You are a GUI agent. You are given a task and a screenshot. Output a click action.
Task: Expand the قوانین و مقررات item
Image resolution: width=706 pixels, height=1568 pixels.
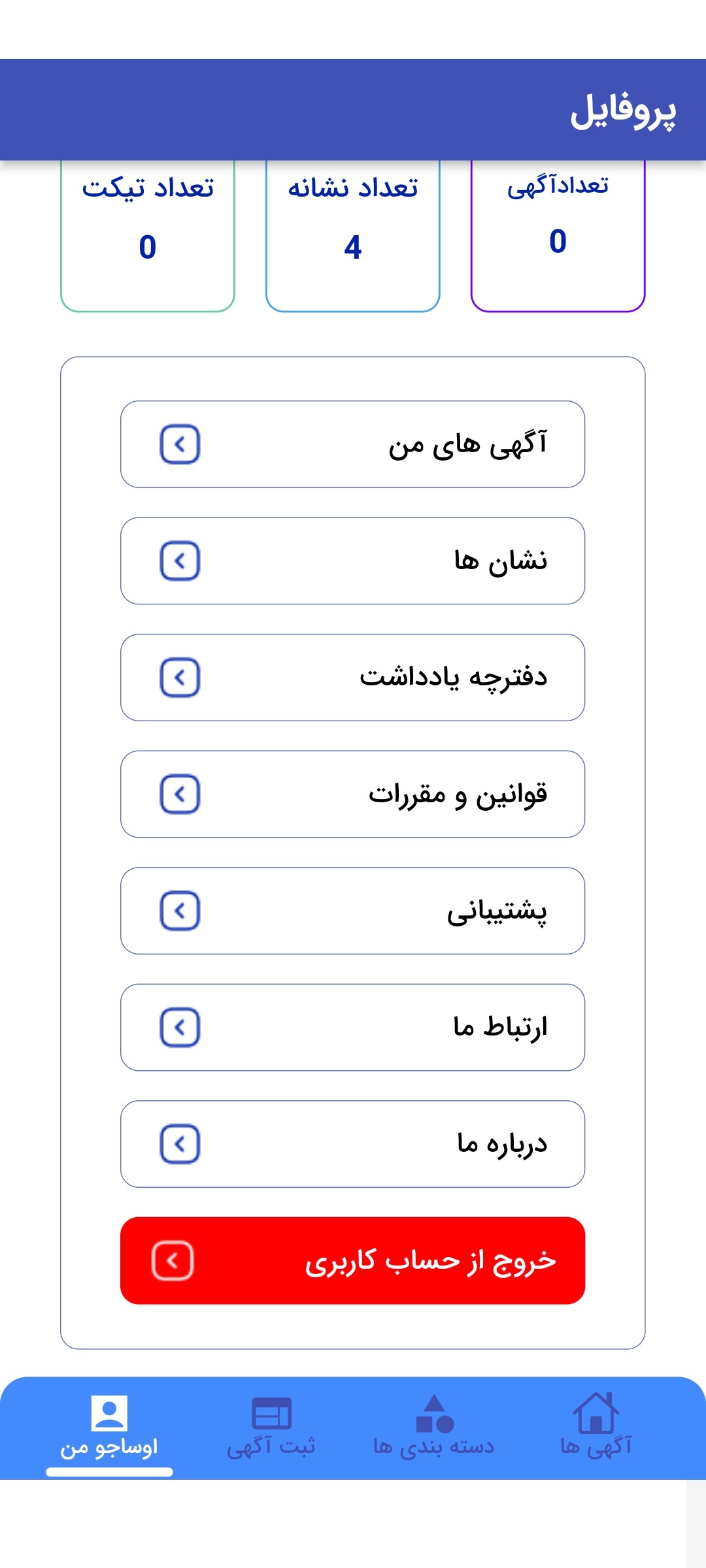(x=352, y=794)
